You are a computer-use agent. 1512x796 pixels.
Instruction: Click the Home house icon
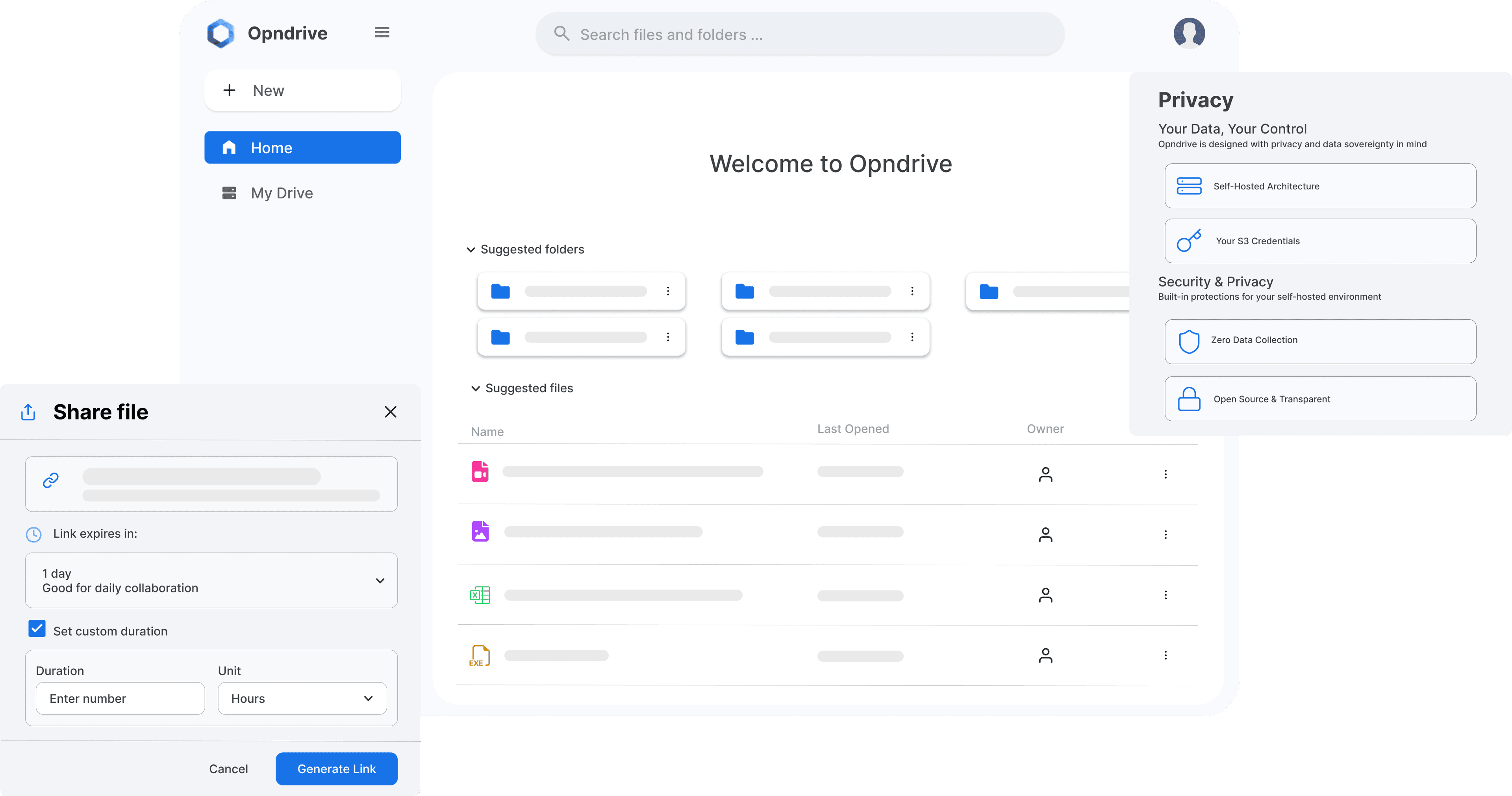click(x=229, y=147)
